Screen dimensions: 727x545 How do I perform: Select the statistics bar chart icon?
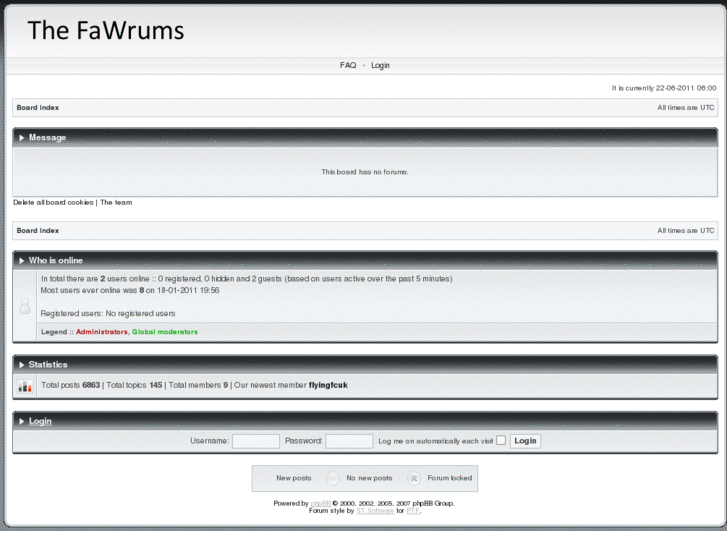click(25, 386)
